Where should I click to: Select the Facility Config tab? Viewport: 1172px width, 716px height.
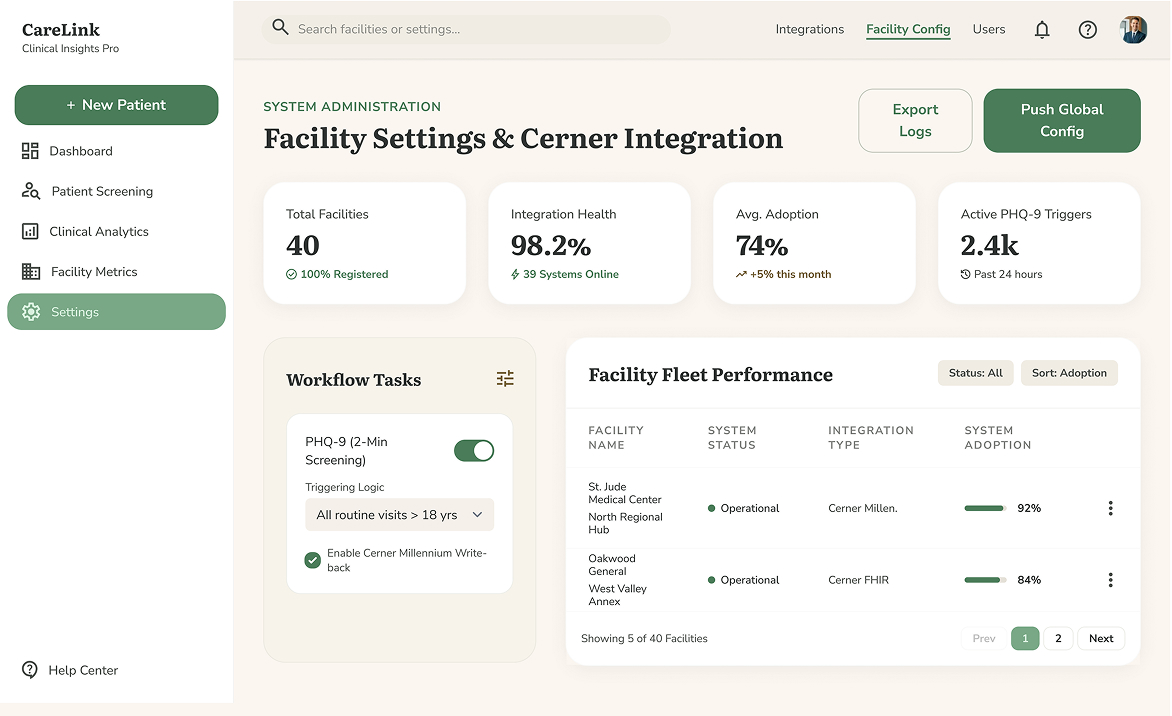908,29
